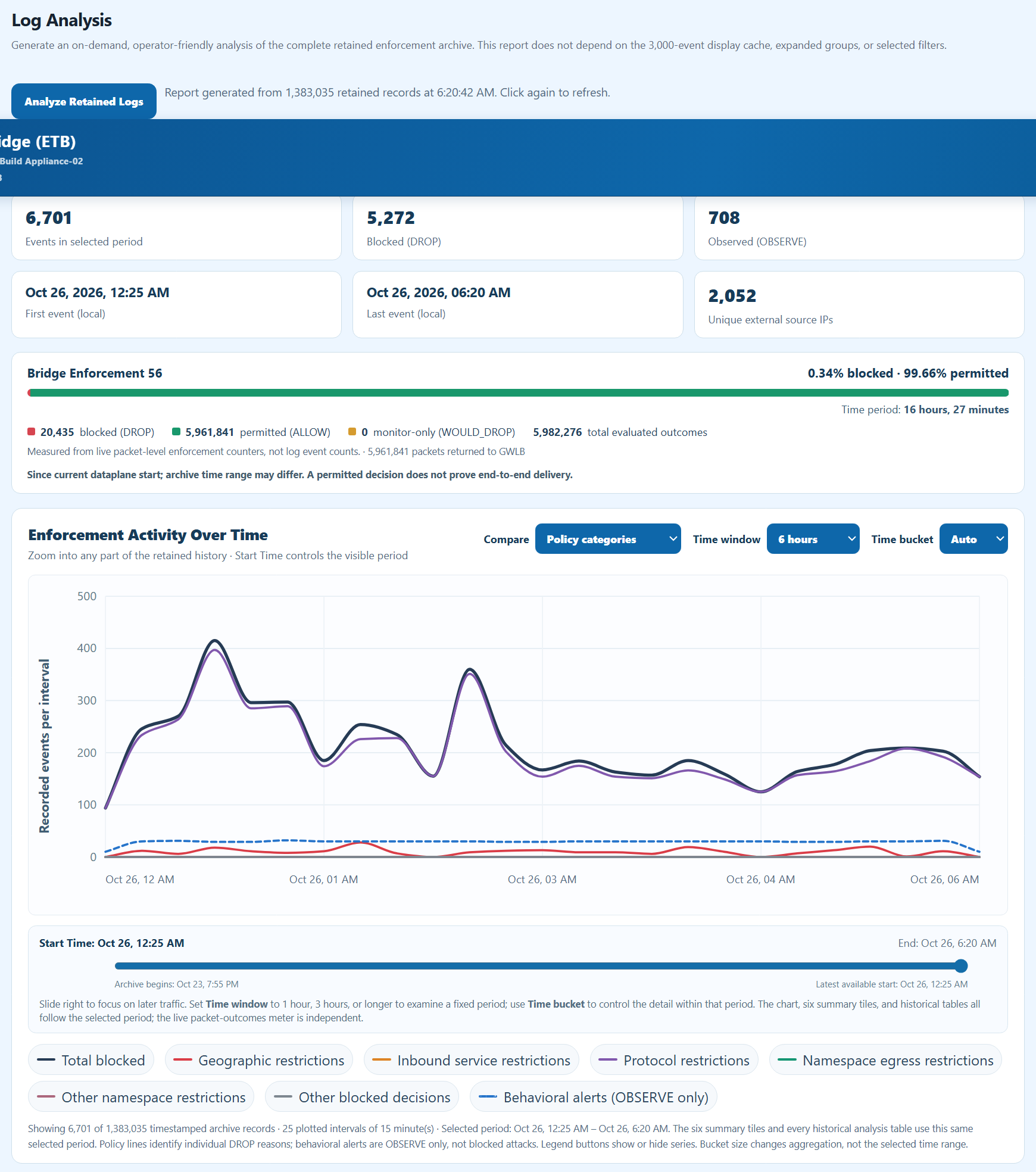Hide the Protocol restrictions series

(674, 1060)
